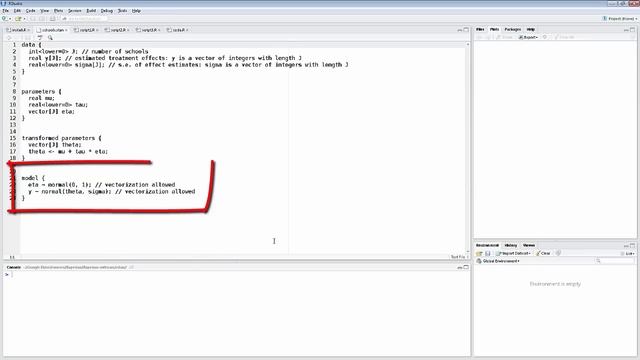This screenshot has width=640, height=360.
Task: Minimize the Environment pane
Action: (x=626, y=245)
